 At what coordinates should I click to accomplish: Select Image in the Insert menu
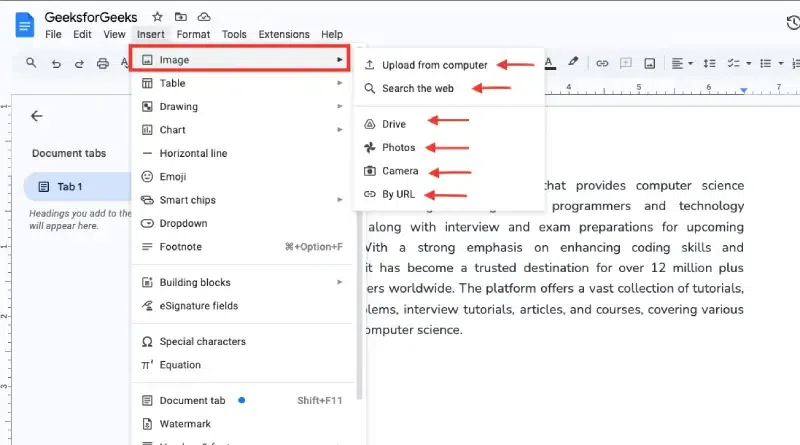[x=240, y=60]
